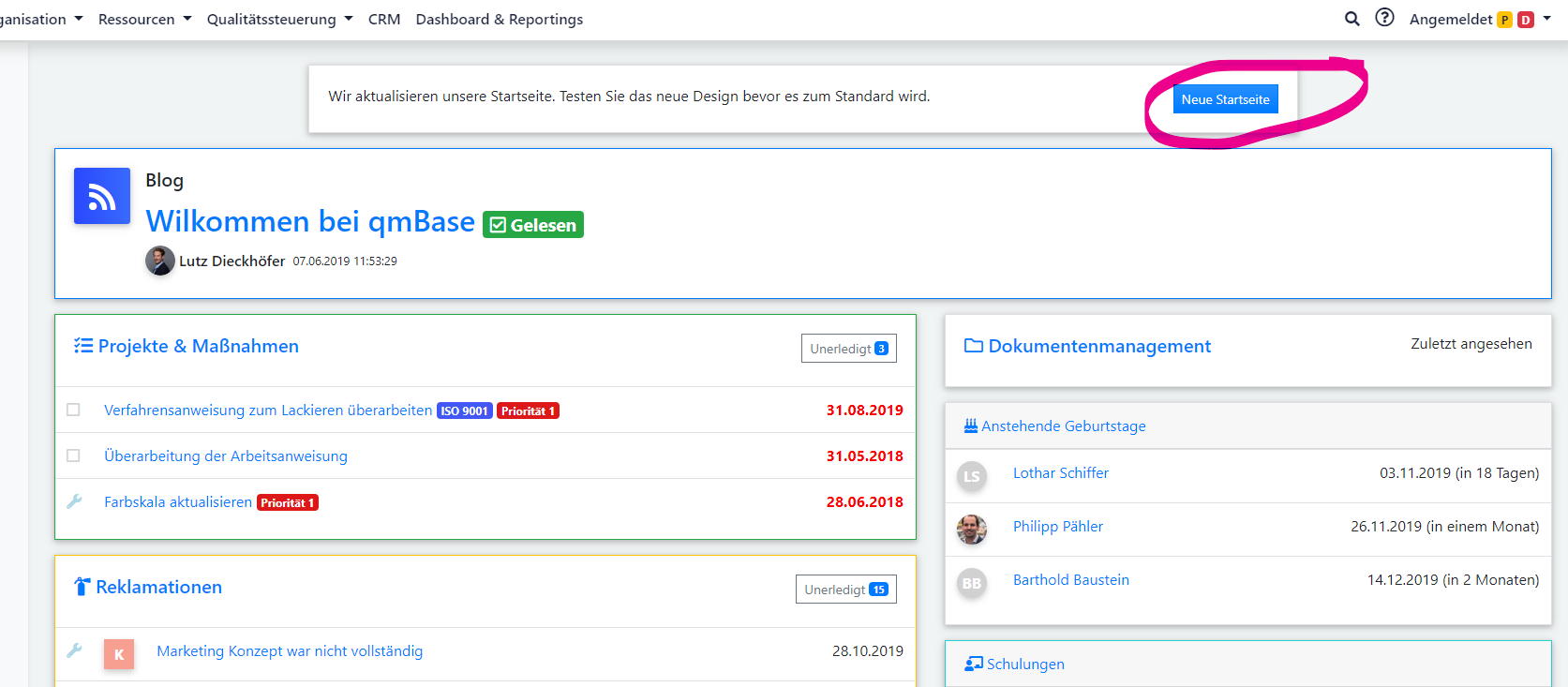
Task: Open Philipp Pähler's profile link
Action: point(1058,526)
